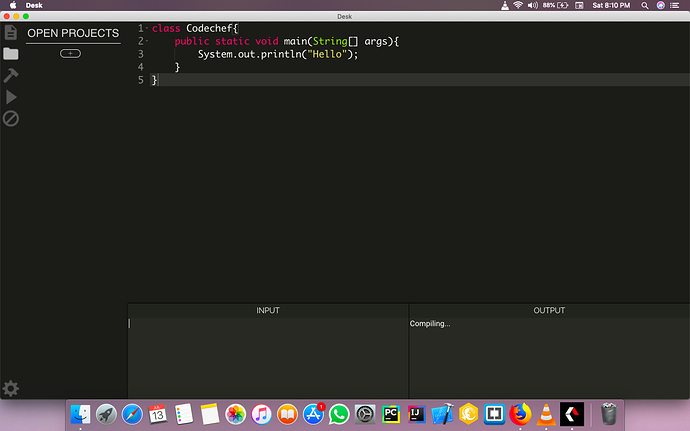
Task: Open the Trash in the dock
Action: click(609, 414)
